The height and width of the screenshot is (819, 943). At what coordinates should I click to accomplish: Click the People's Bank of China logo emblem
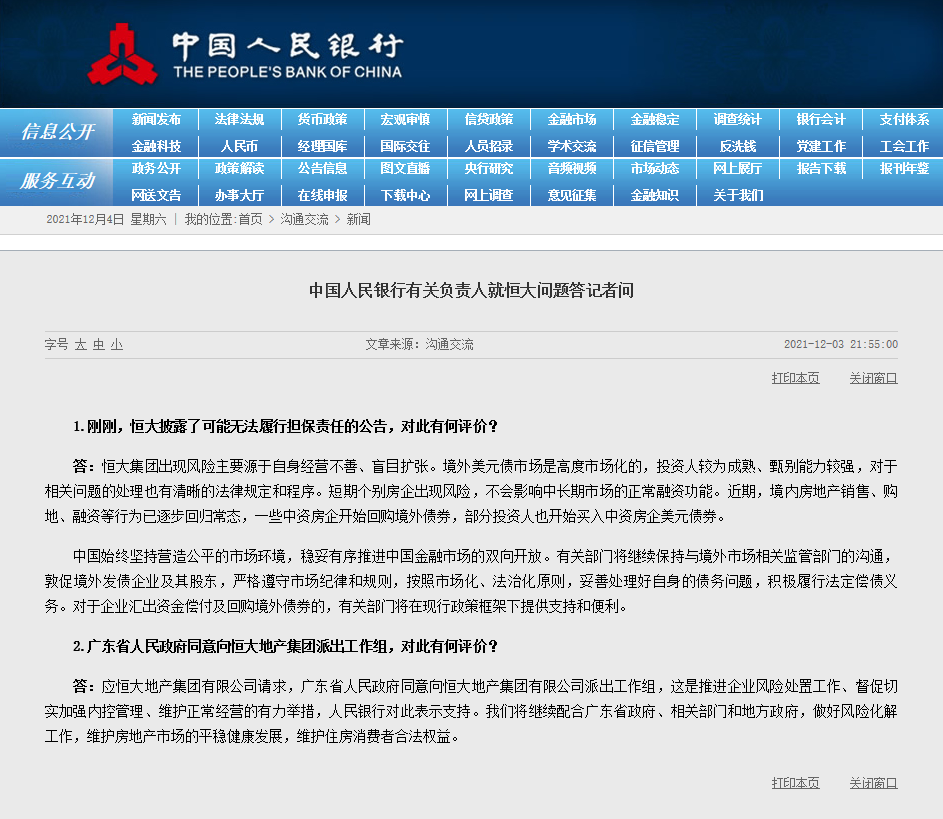pyautogui.click(x=122, y=54)
